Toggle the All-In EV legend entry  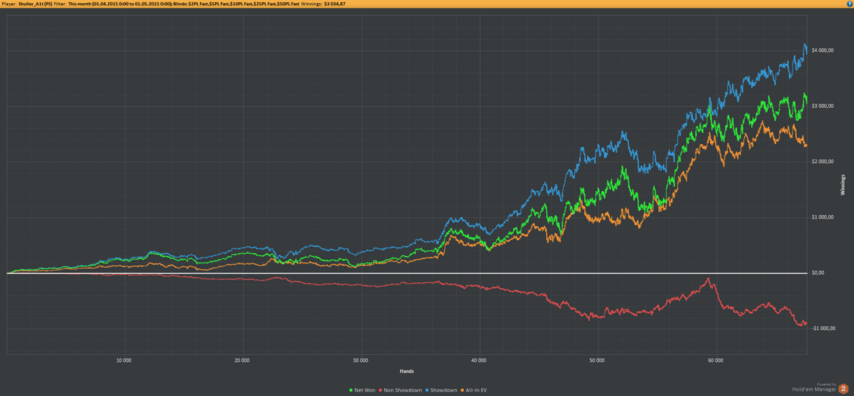coord(474,389)
